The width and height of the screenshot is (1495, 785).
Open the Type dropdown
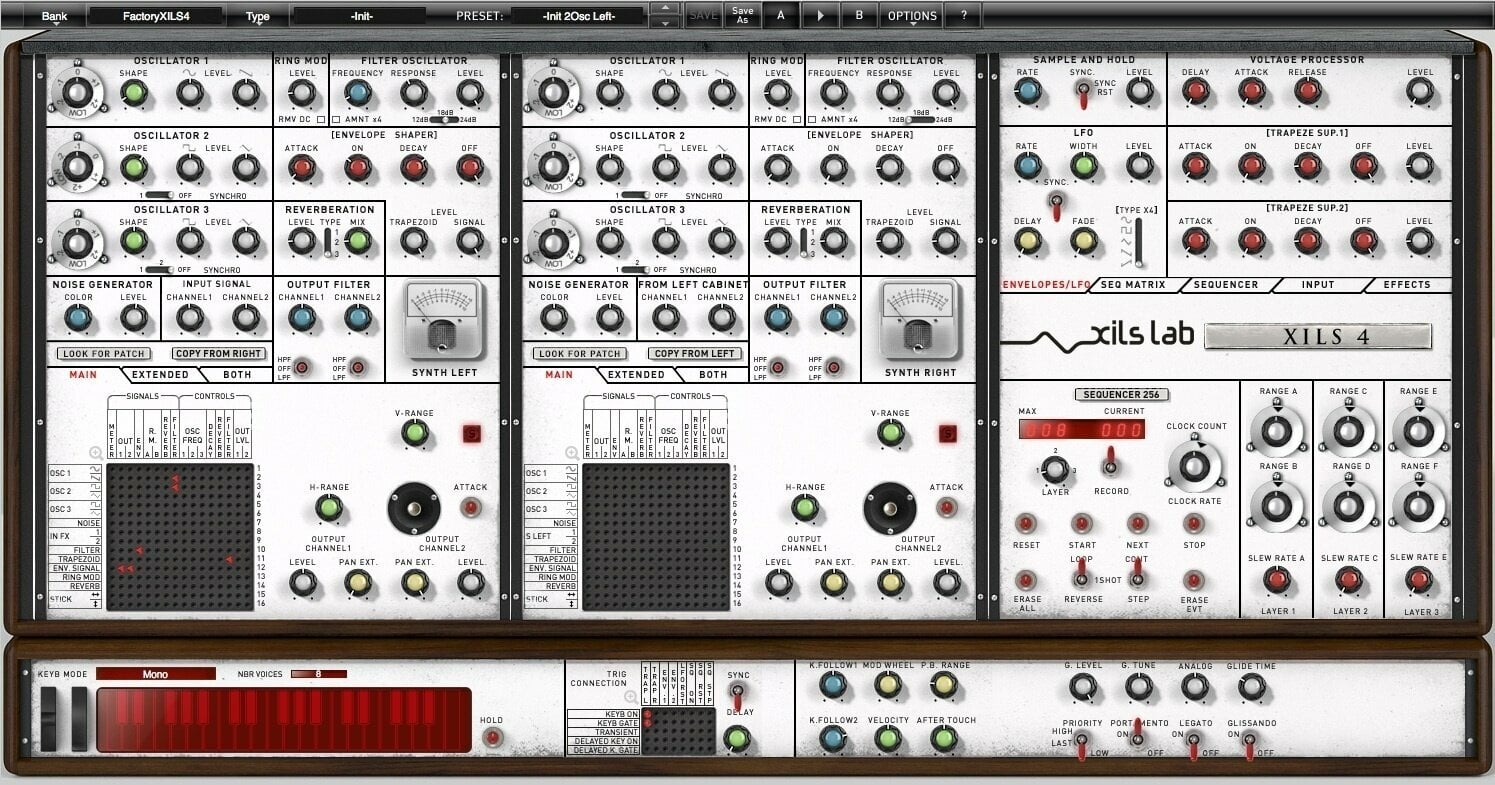(x=256, y=14)
